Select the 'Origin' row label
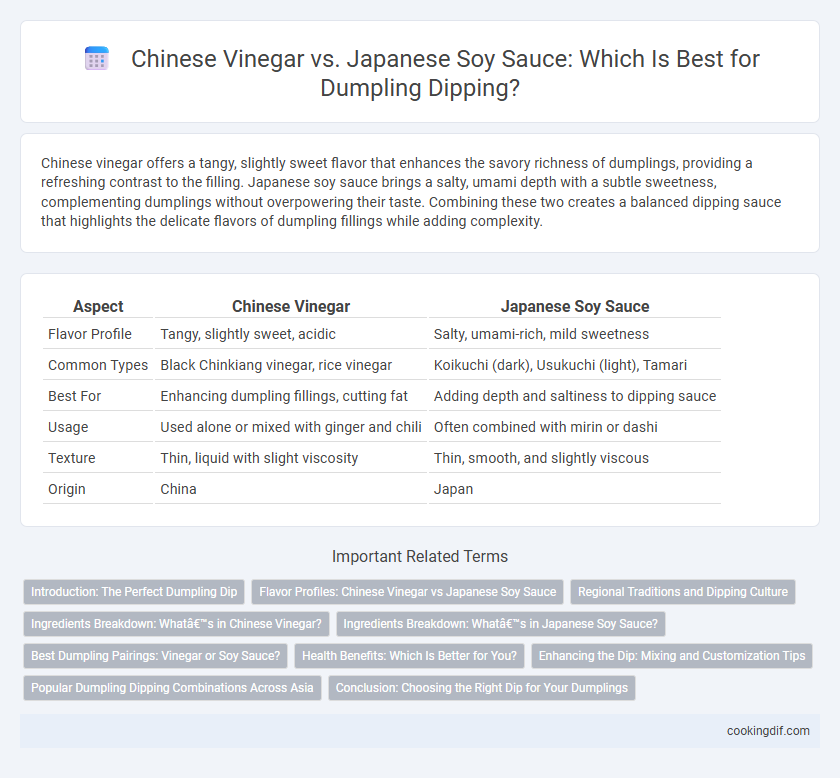Screen dimensions: 840x778 tap(66, 489)
